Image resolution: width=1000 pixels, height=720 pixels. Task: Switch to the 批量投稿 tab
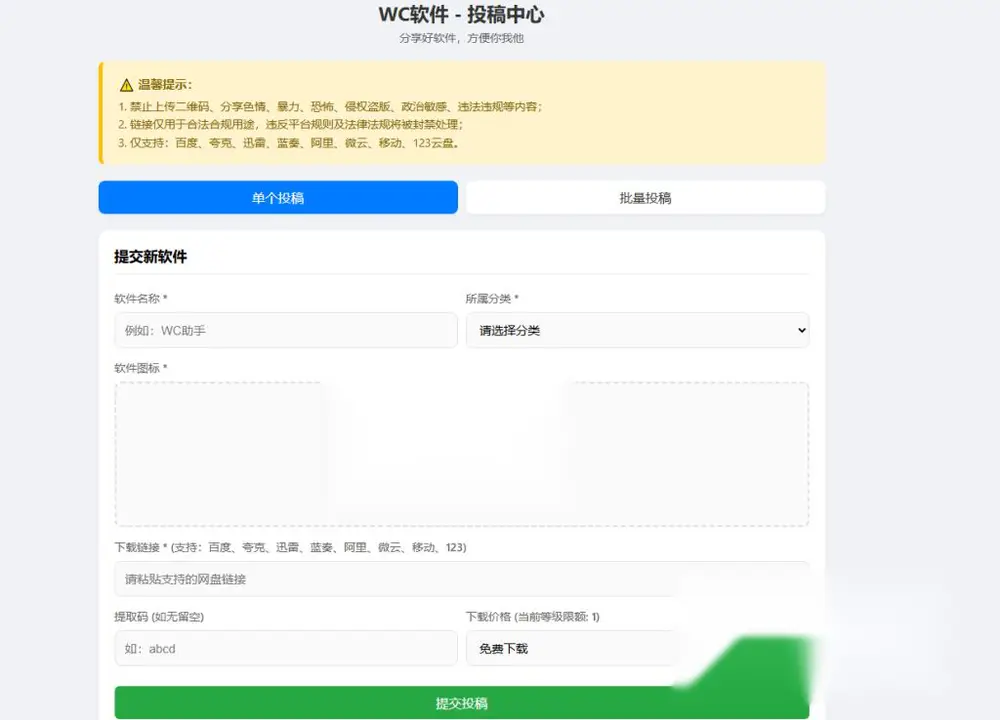(x=645, y=198)
